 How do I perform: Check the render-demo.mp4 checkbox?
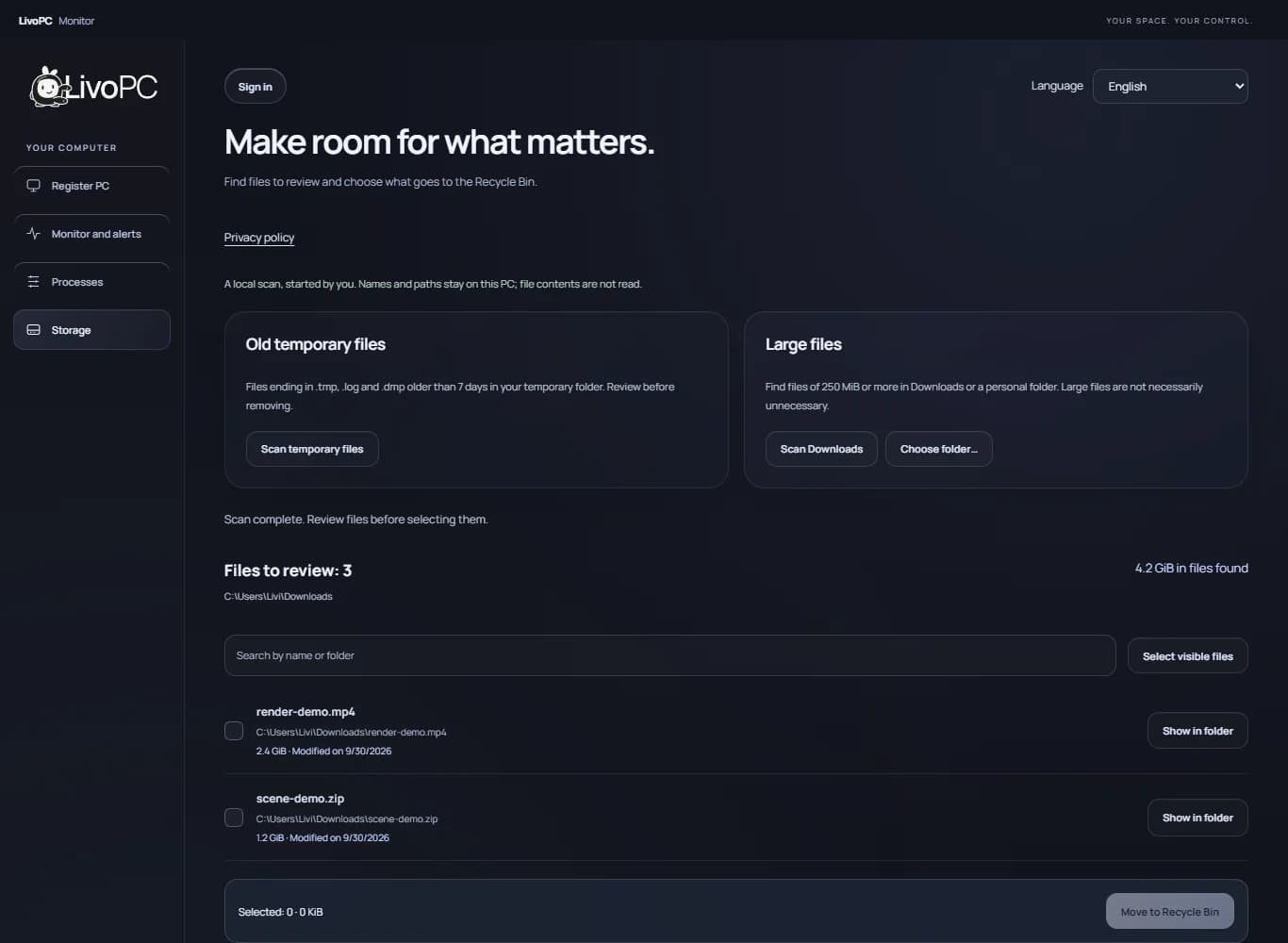(234, 731)
